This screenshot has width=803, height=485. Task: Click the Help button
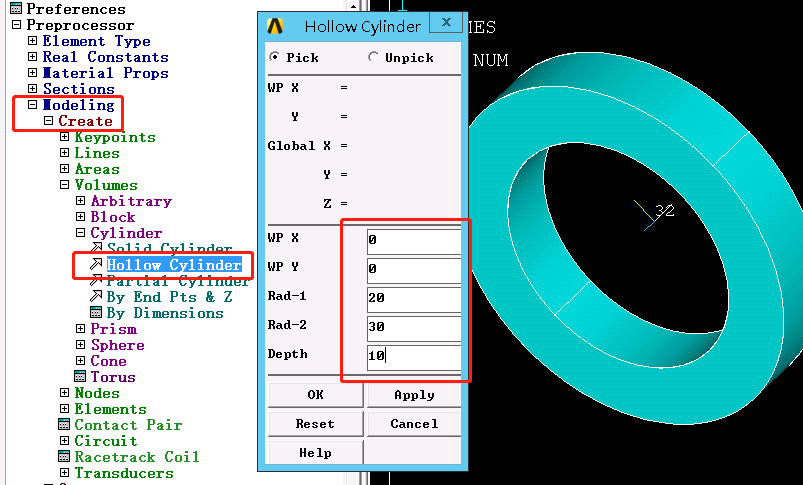click(315, 453)
